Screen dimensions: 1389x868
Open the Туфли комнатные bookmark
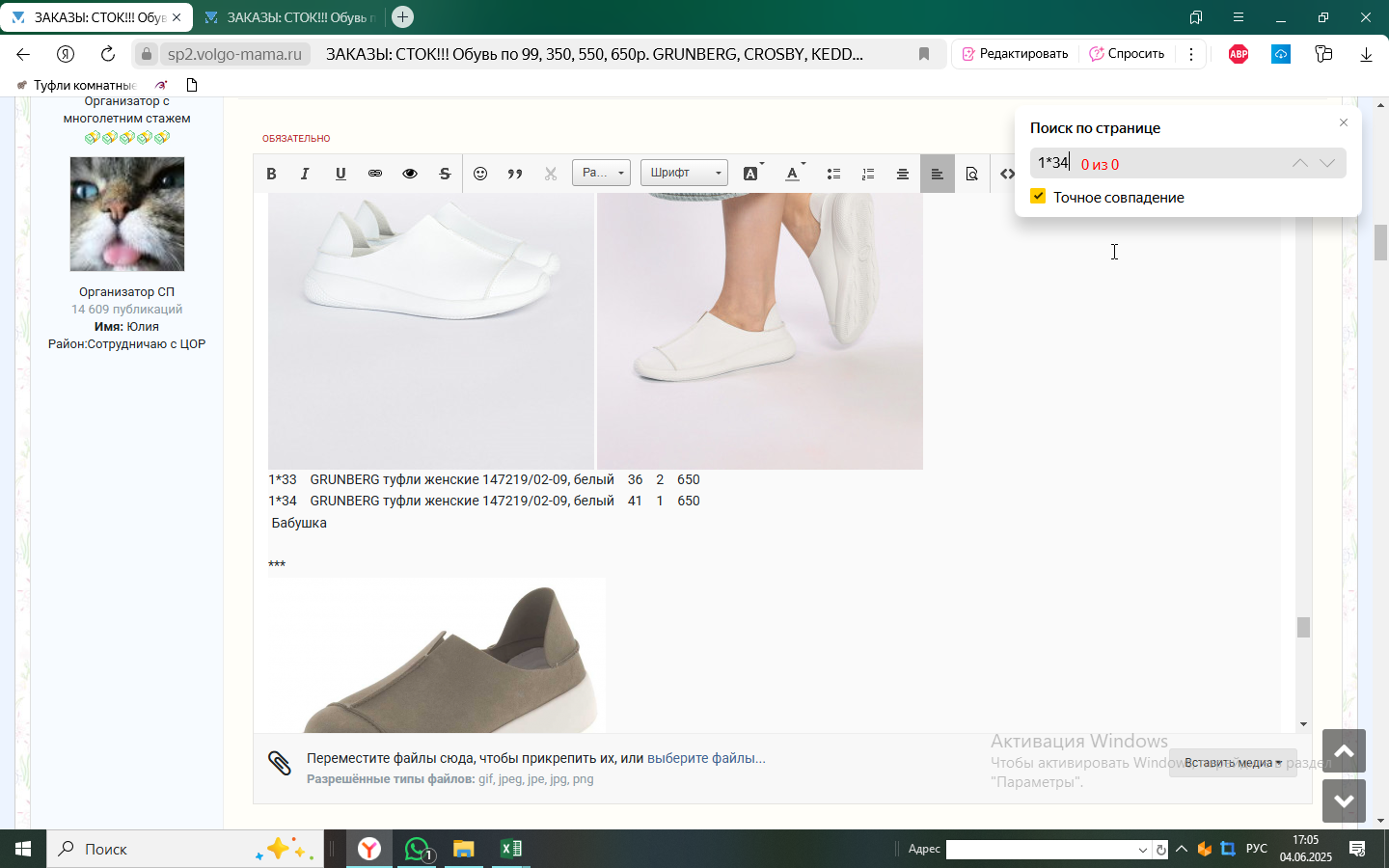coord(76,85)
